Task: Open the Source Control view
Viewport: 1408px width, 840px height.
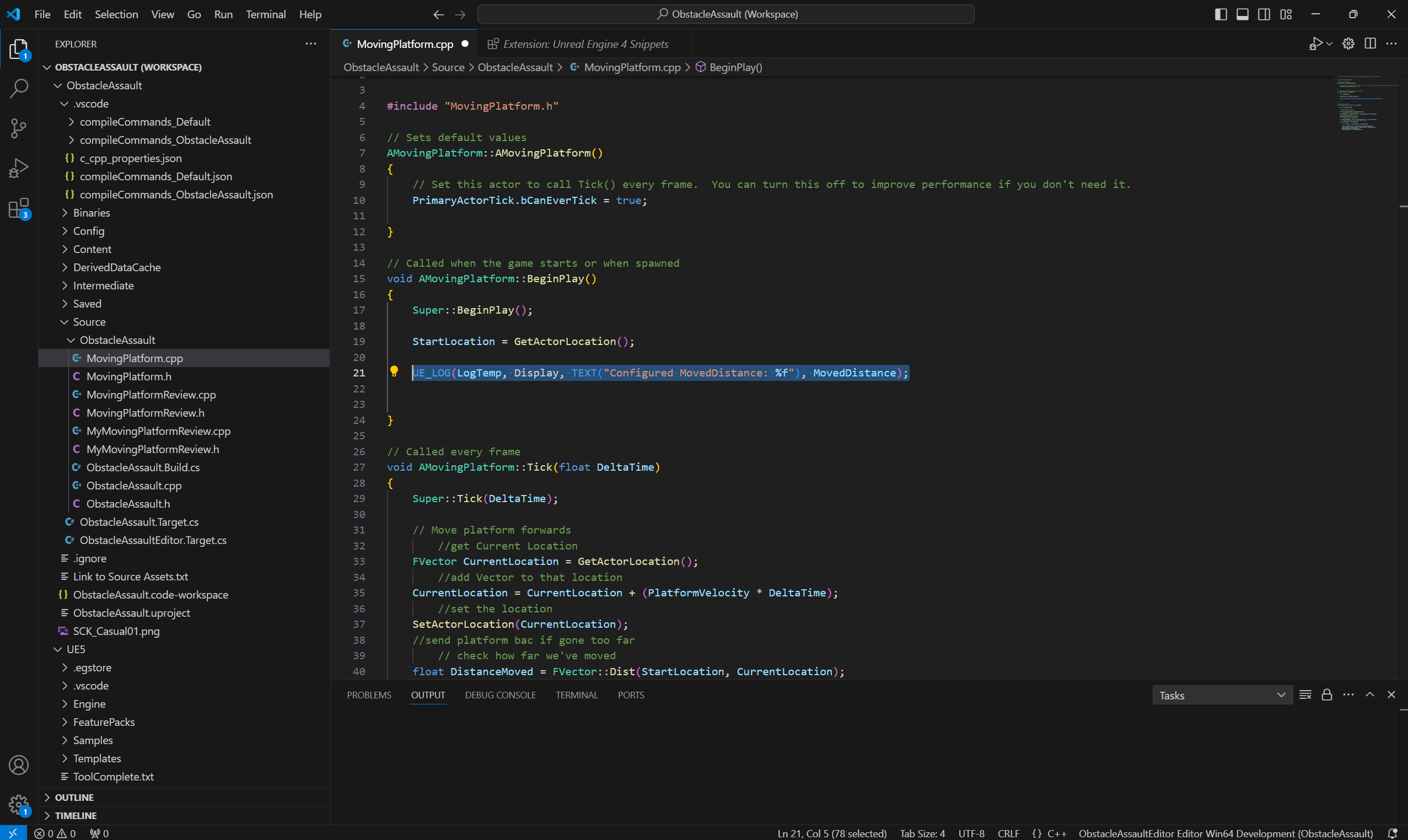Action: click(19, 128)
